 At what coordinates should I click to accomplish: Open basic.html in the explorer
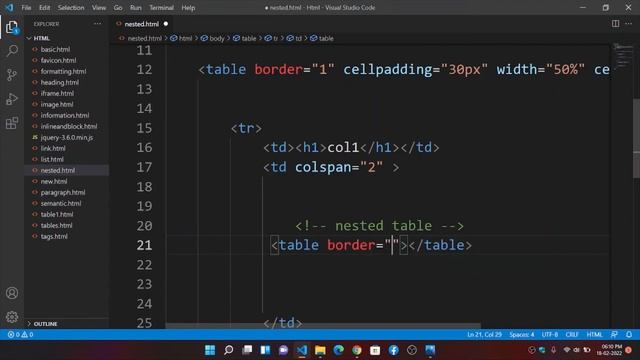tap(67, 49)
